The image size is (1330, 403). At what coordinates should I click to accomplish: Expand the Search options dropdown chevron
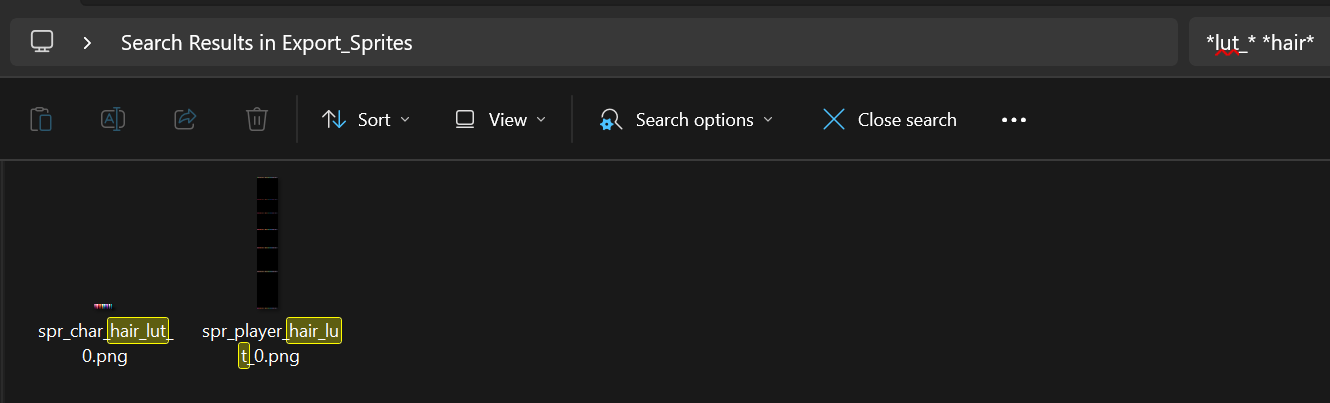pyautogui.click(x=768, y=120)
